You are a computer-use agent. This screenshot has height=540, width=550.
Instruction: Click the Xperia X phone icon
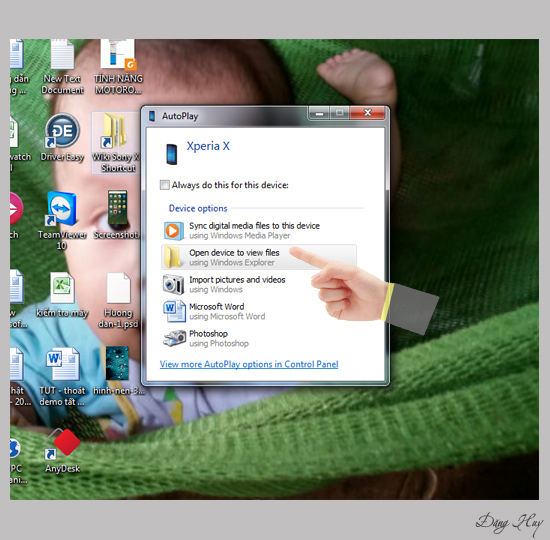tap(172, 154)
